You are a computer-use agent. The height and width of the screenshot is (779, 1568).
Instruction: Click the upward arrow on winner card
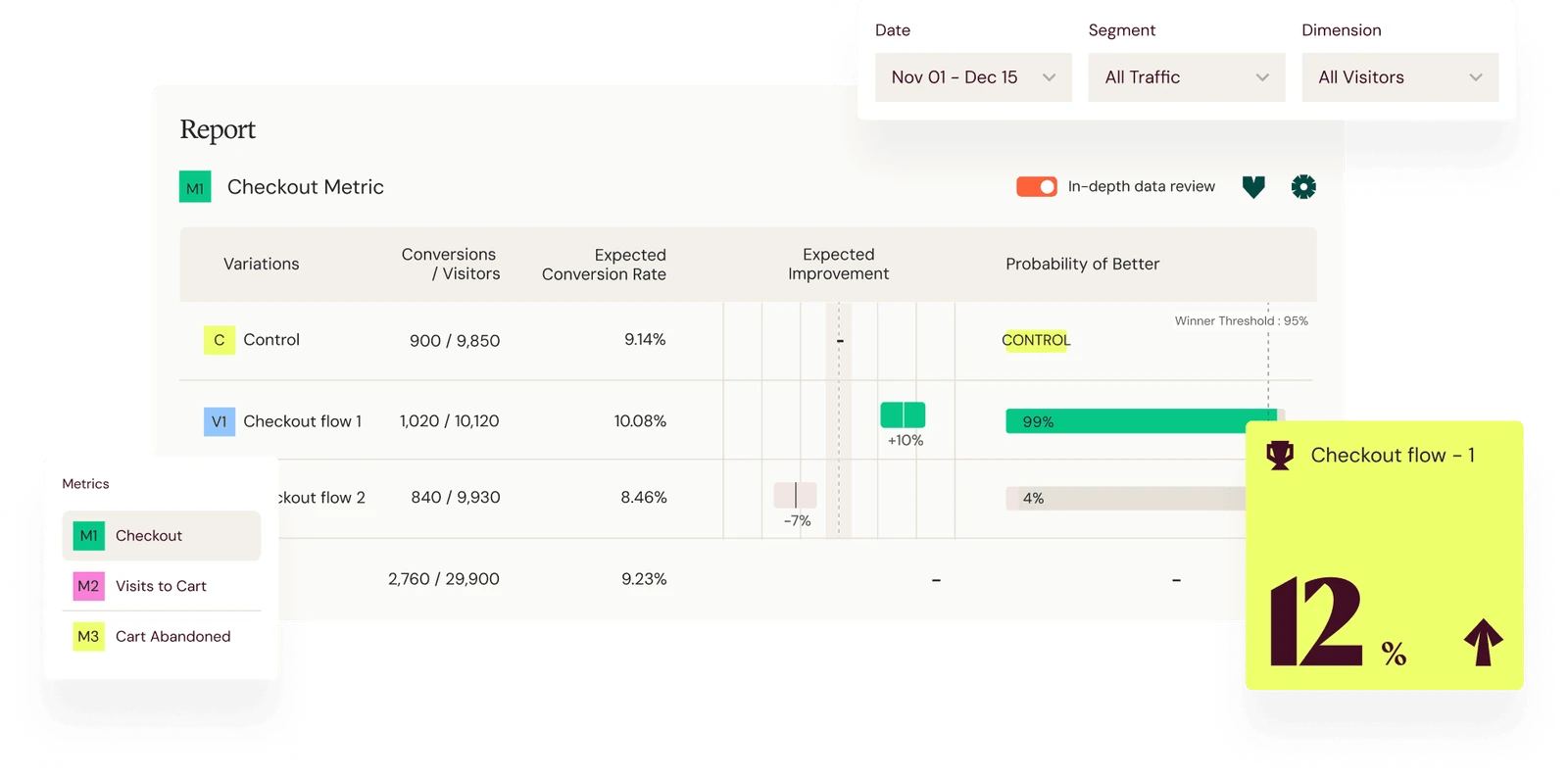[1484, 643]
